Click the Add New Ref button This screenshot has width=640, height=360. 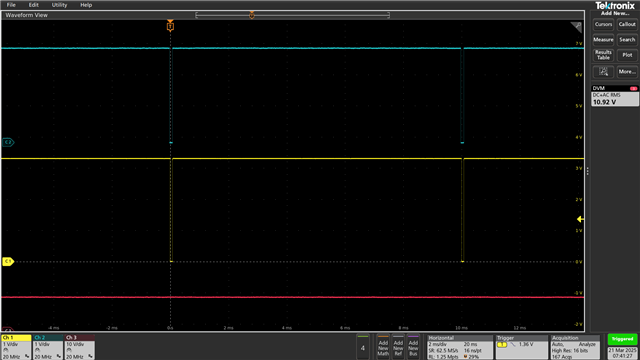coord(398,347)
